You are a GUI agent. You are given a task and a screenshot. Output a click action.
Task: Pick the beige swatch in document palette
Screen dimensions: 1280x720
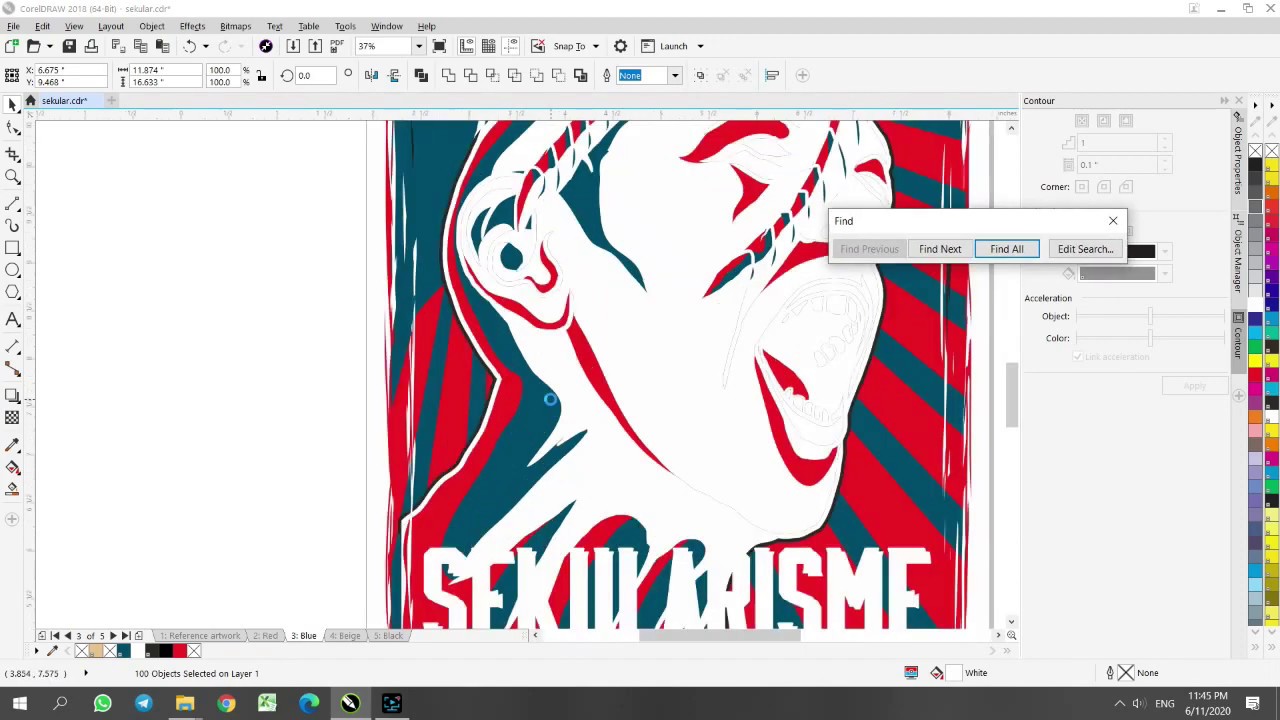tap(96, 651)
